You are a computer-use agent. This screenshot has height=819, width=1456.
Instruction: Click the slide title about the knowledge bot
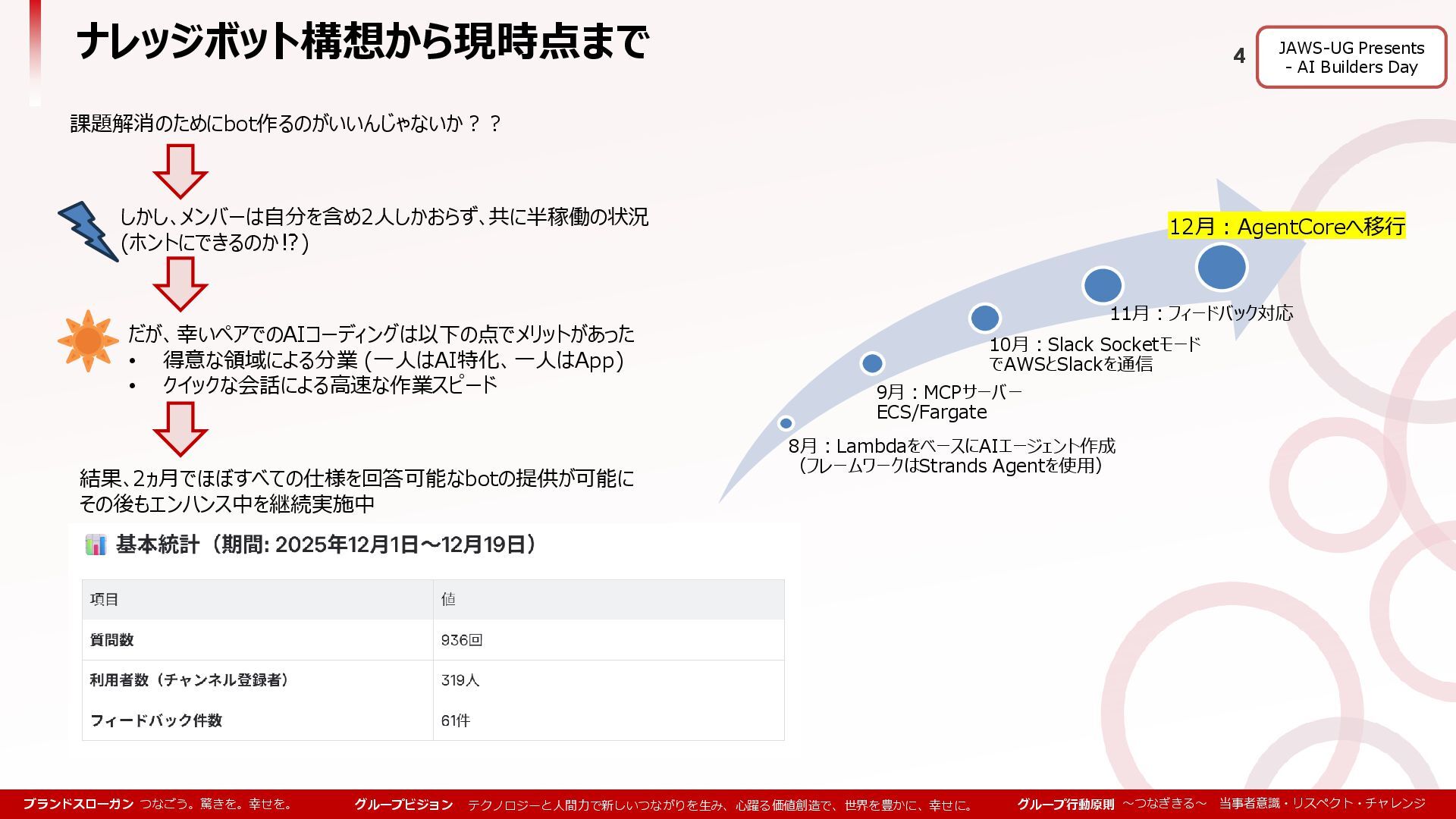tap(362, 41)
